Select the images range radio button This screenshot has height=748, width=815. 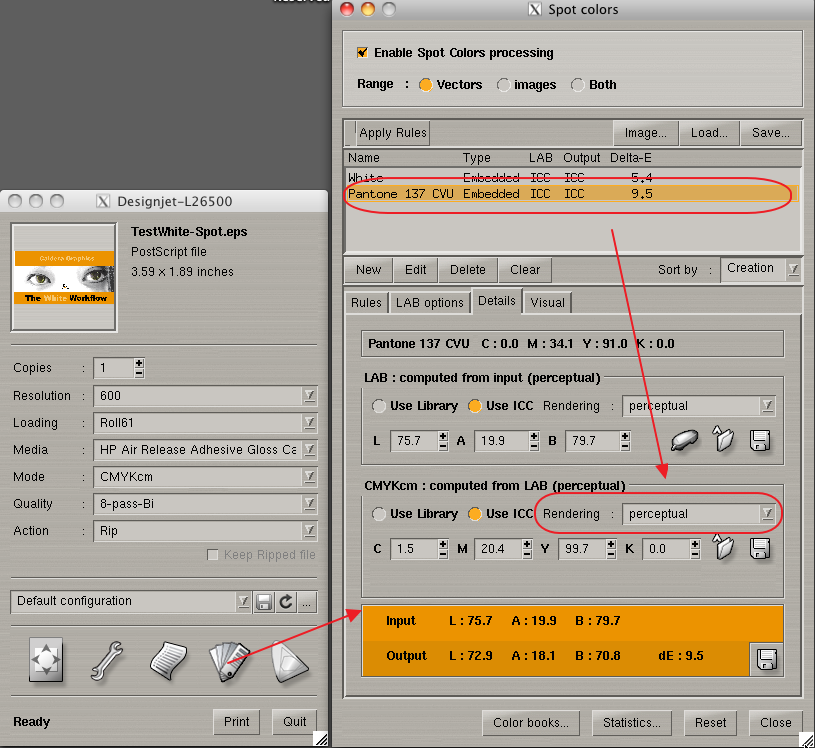503,85
